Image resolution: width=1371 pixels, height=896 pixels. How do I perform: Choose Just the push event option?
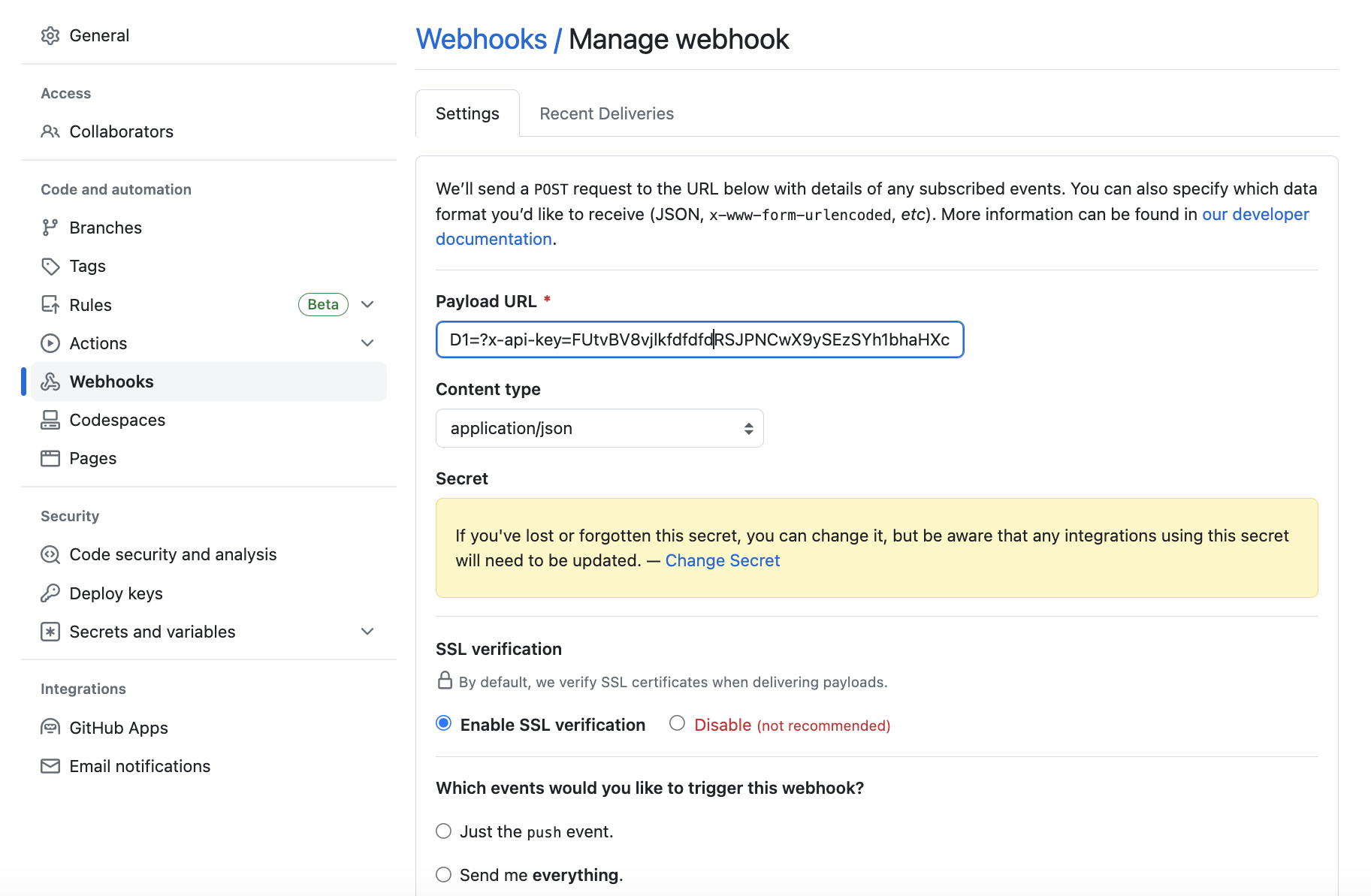pos(444,831)
